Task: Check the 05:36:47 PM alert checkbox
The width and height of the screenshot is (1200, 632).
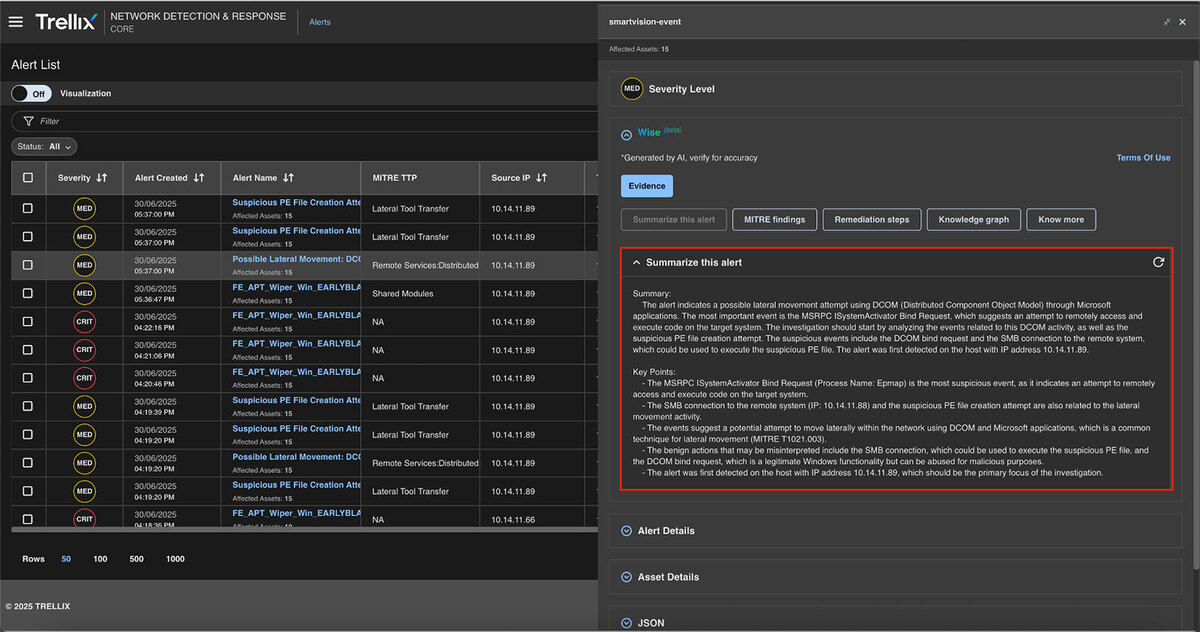Action: click(27, 293)
